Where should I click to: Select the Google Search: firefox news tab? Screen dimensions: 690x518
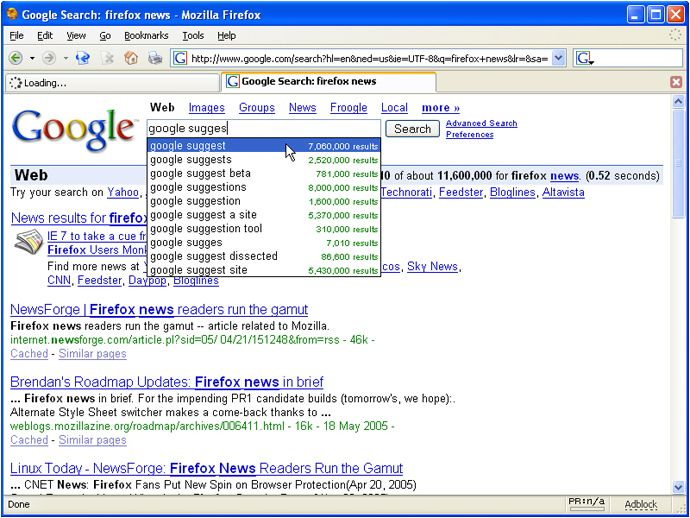point(328,81)
